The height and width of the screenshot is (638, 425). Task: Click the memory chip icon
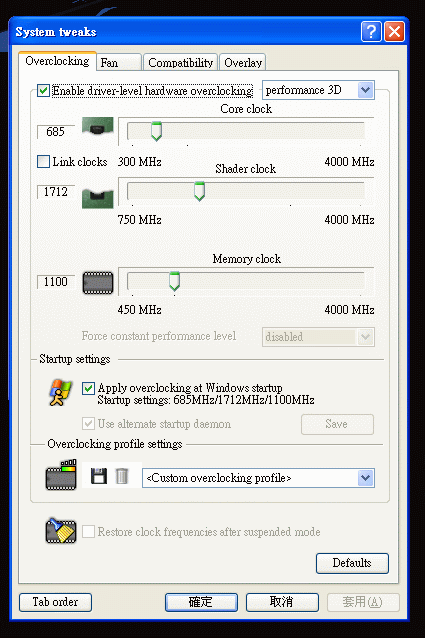tap(98, 283)
